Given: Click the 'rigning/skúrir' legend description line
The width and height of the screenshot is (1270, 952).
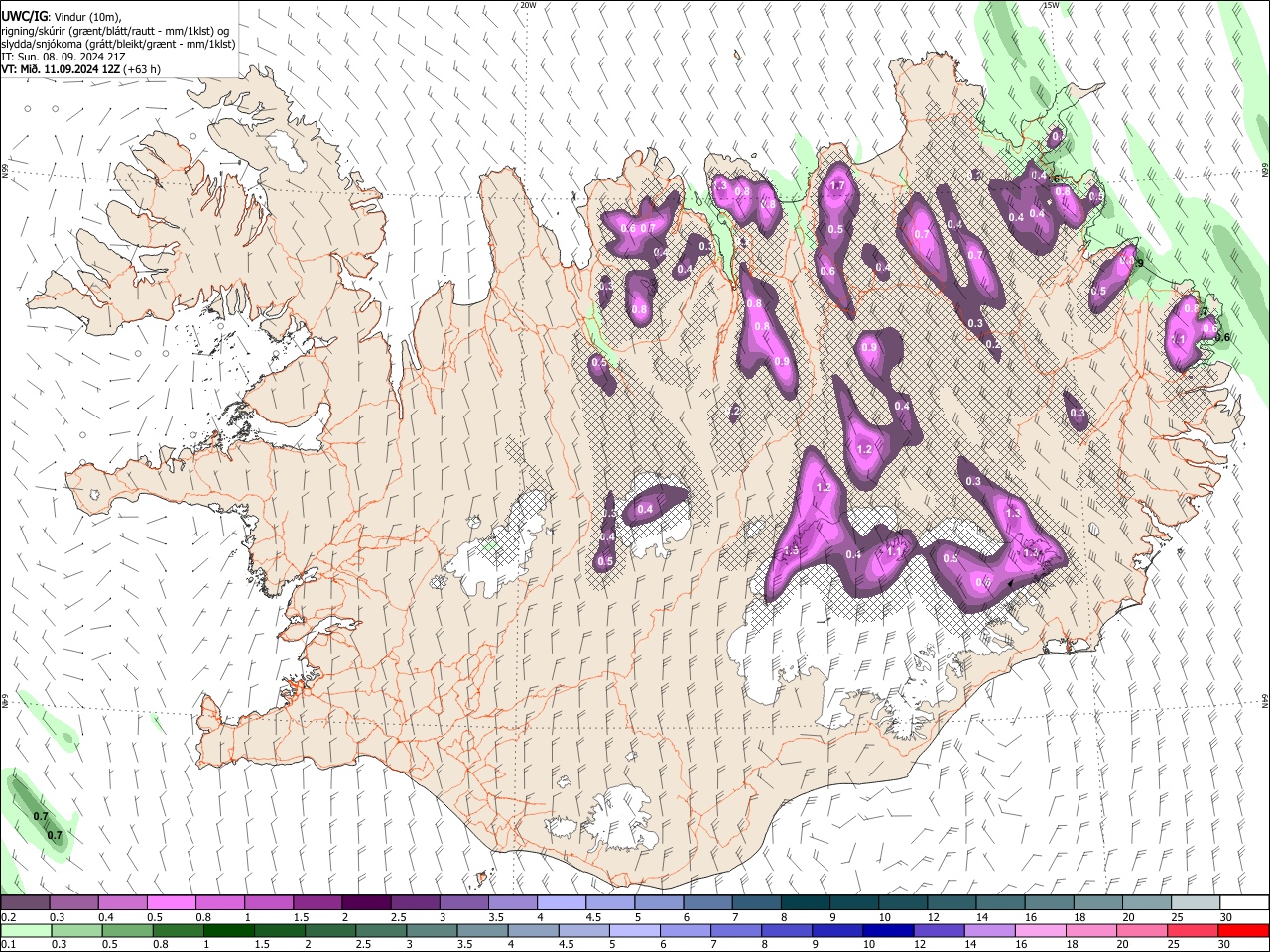Looking at the screenshot, I should (115, 31).
